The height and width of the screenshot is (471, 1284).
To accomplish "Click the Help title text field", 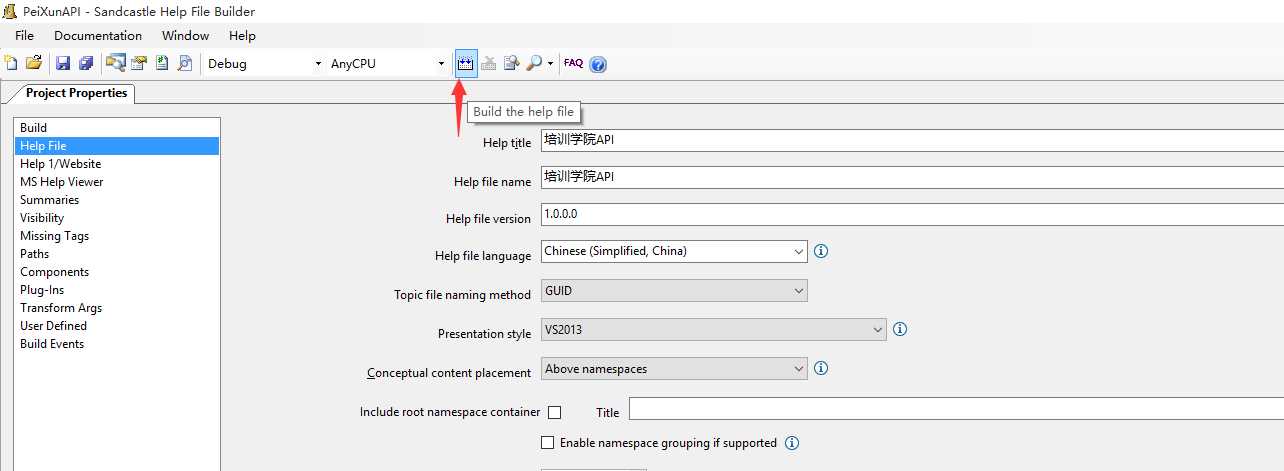I will [912, 140].
